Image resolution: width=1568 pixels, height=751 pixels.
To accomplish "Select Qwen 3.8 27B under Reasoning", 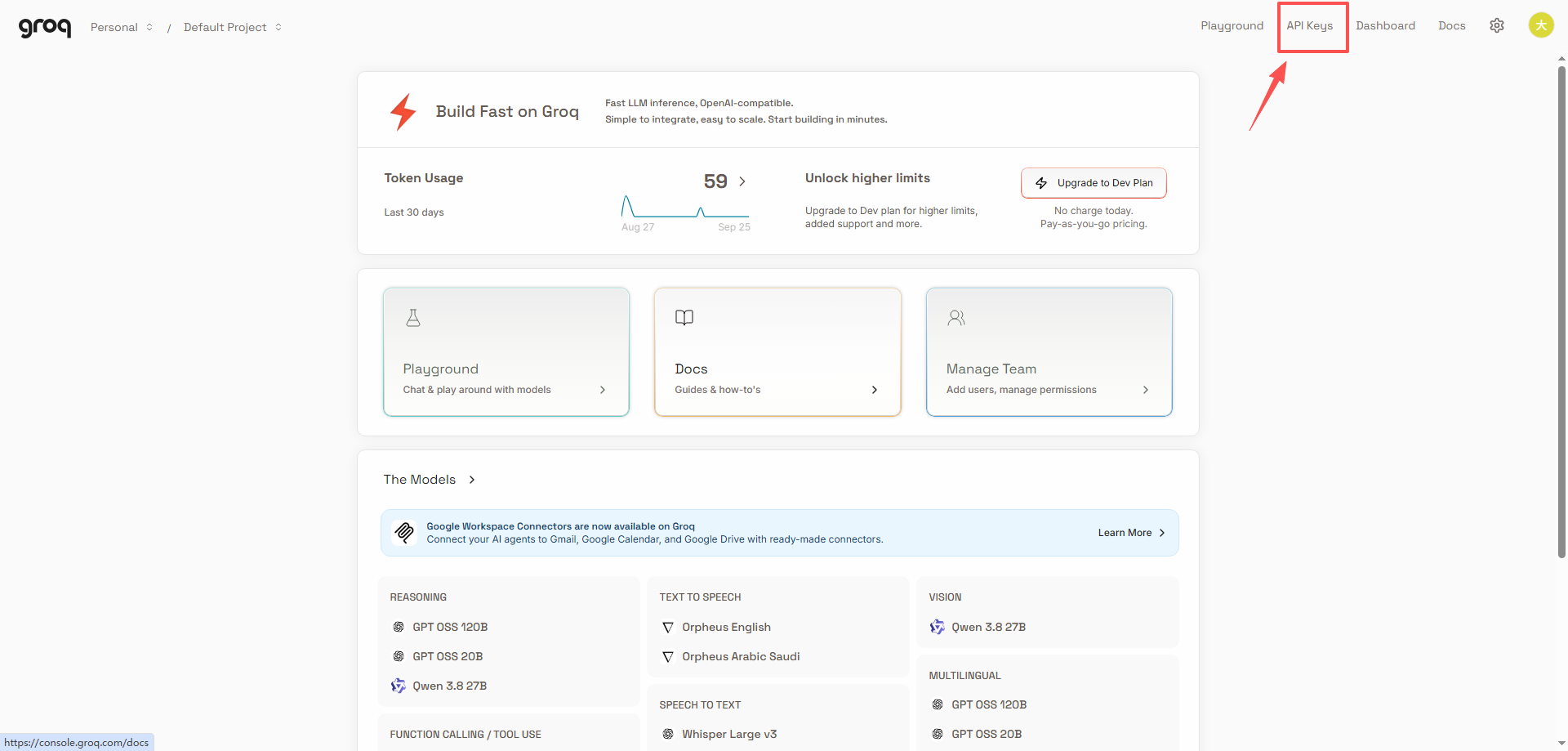I will [450, 686].
